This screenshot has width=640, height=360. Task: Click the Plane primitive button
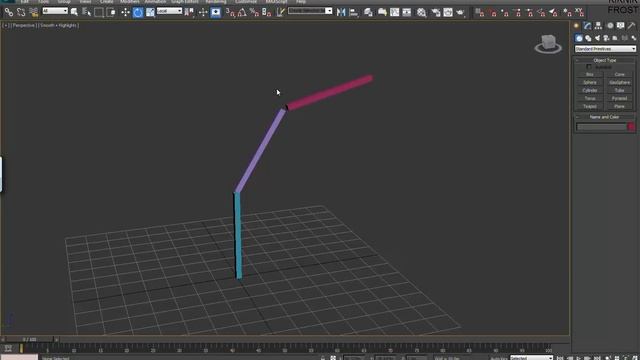coord(620,106)
